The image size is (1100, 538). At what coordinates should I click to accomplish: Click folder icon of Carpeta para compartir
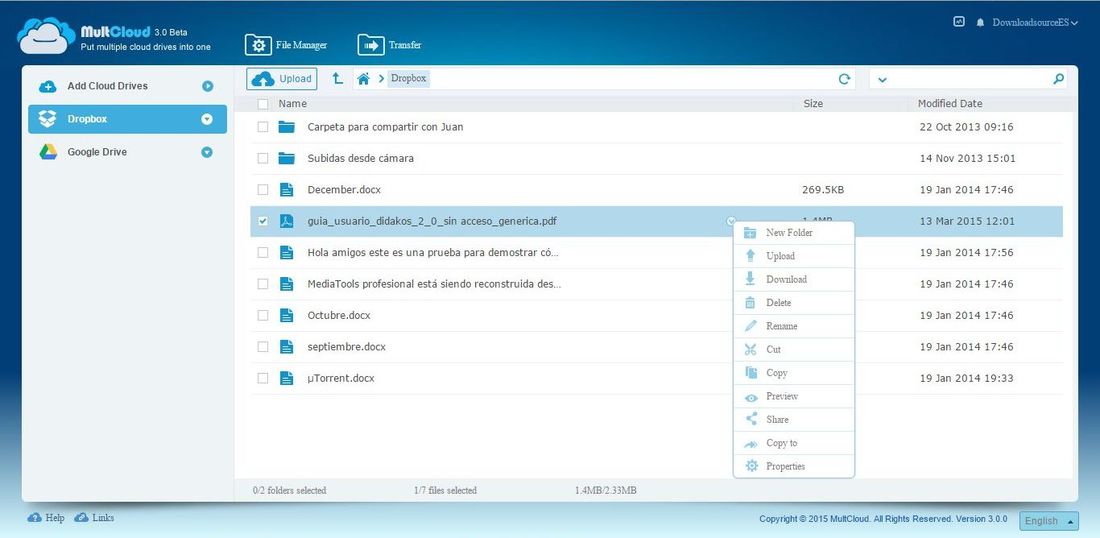click(x=286, y=127)
